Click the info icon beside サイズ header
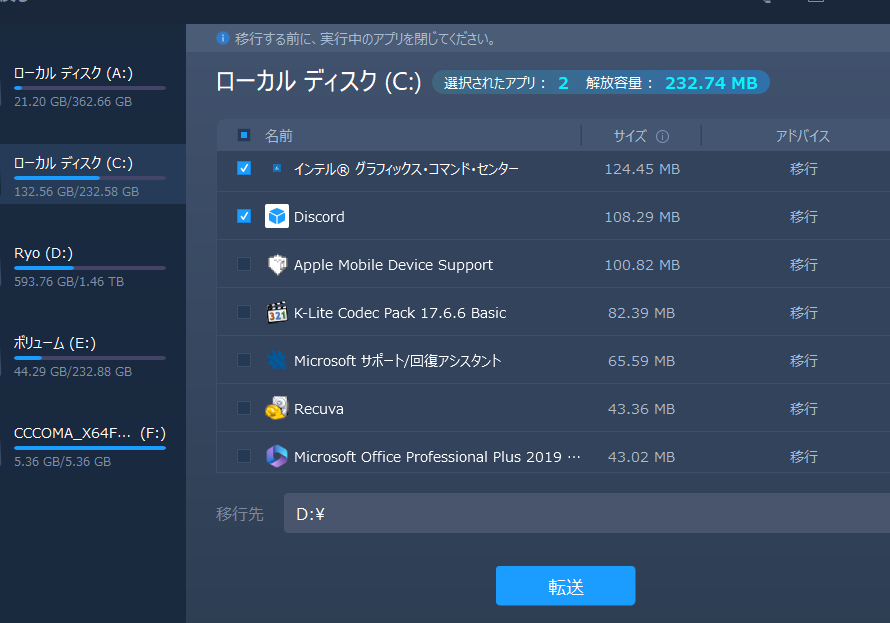 [662, 137]
